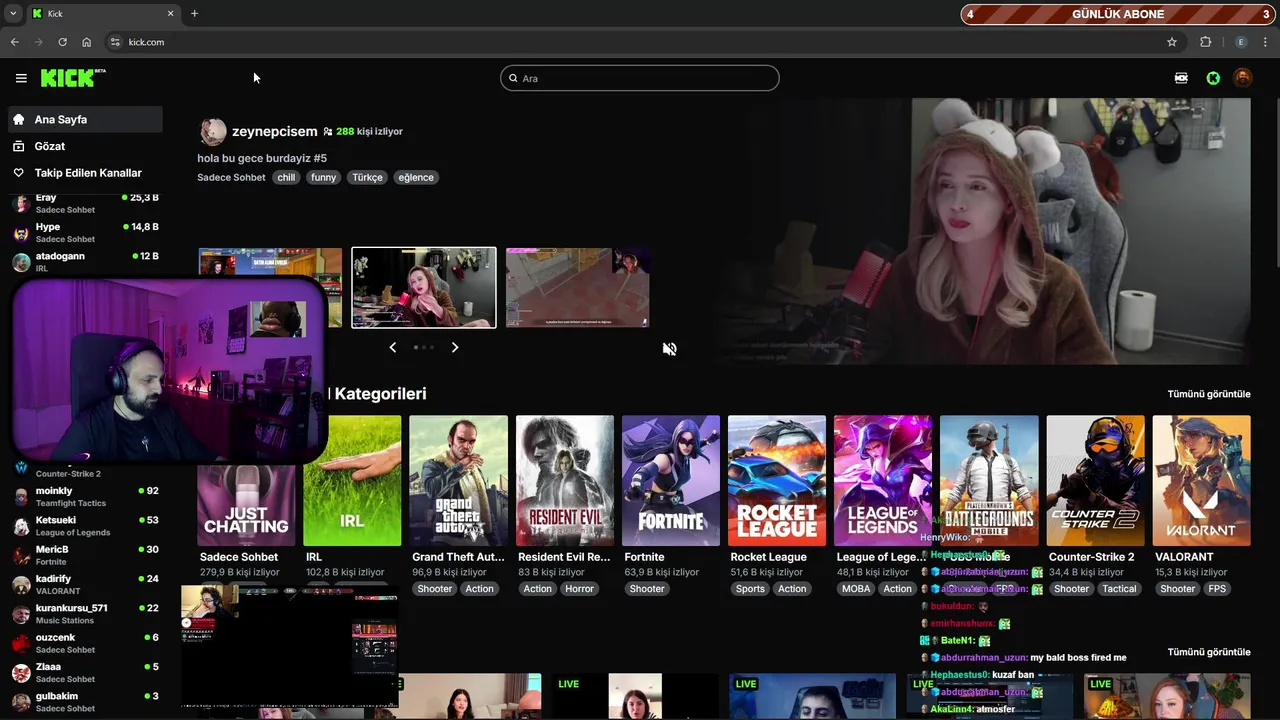Click the search magnifier icon

(513, 78)
